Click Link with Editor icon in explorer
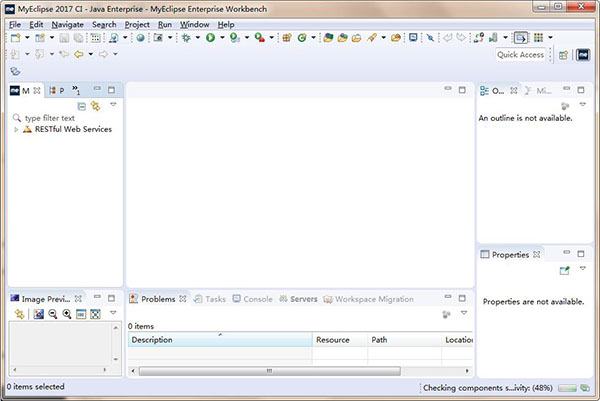 (96, 105)
